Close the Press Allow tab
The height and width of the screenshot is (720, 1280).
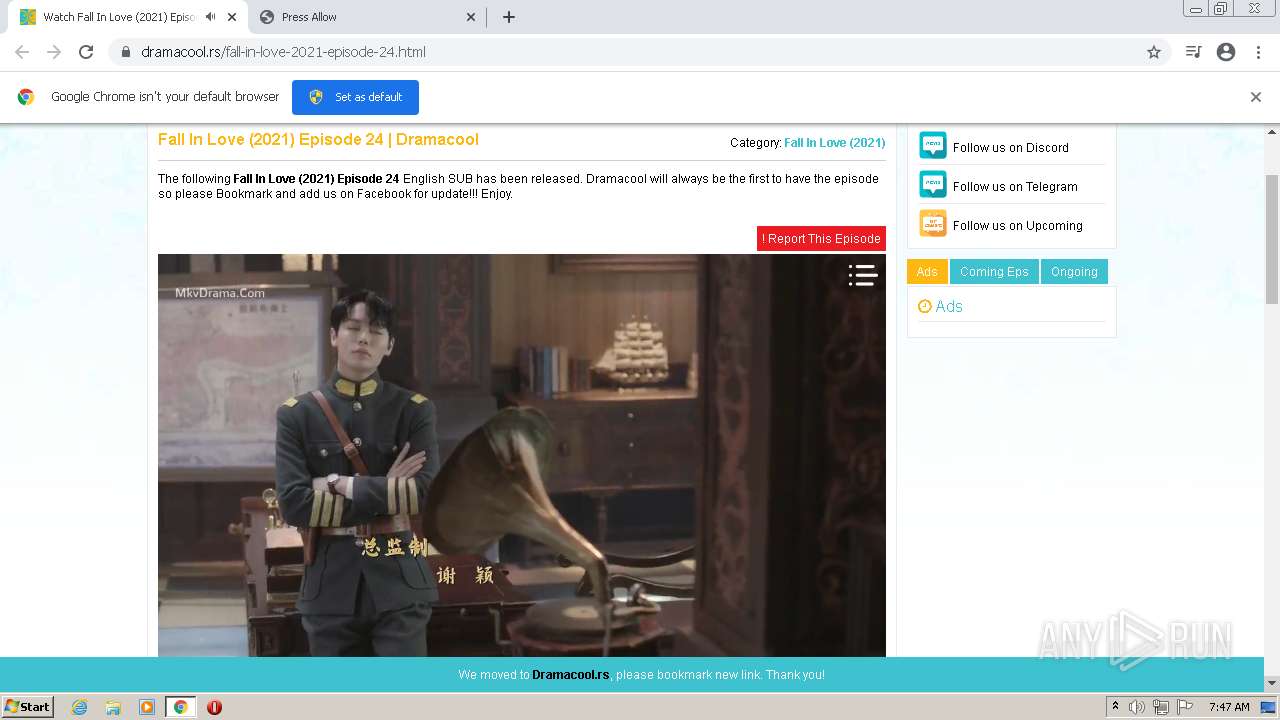pyautogui.click(x=471, y=17)
